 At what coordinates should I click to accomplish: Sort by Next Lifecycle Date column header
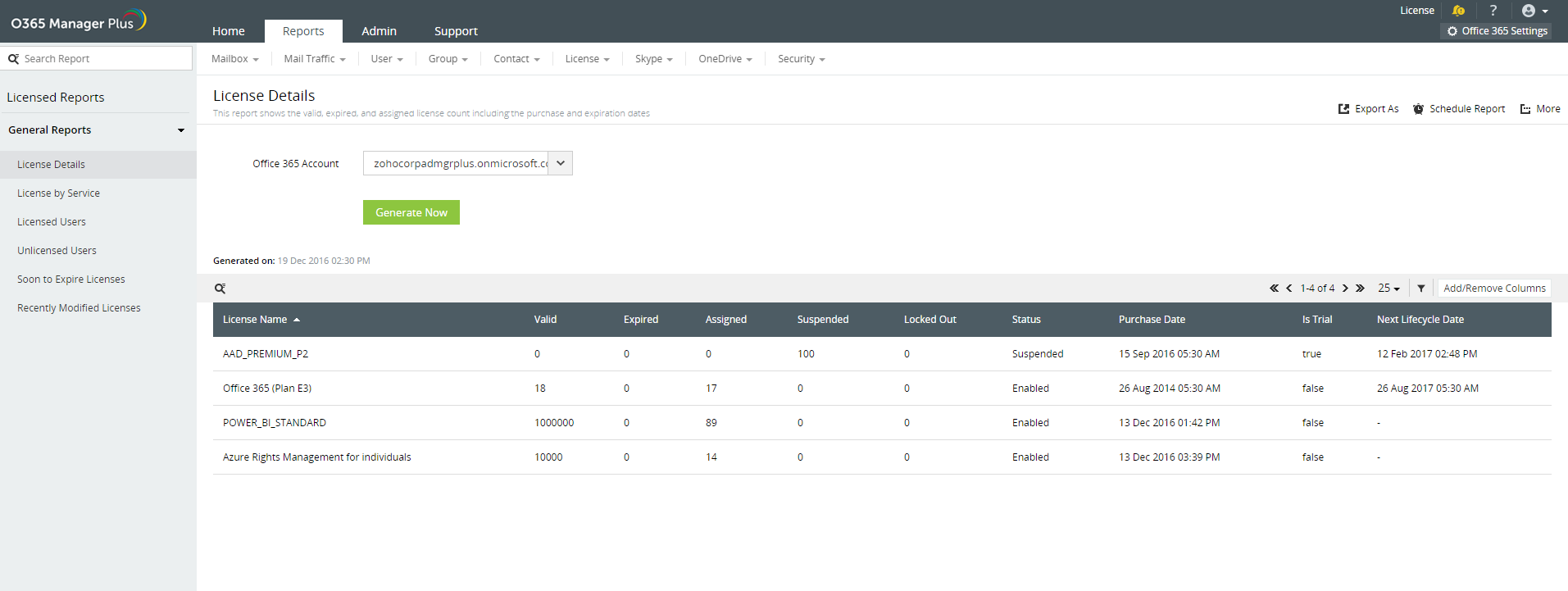[1420, 320]
